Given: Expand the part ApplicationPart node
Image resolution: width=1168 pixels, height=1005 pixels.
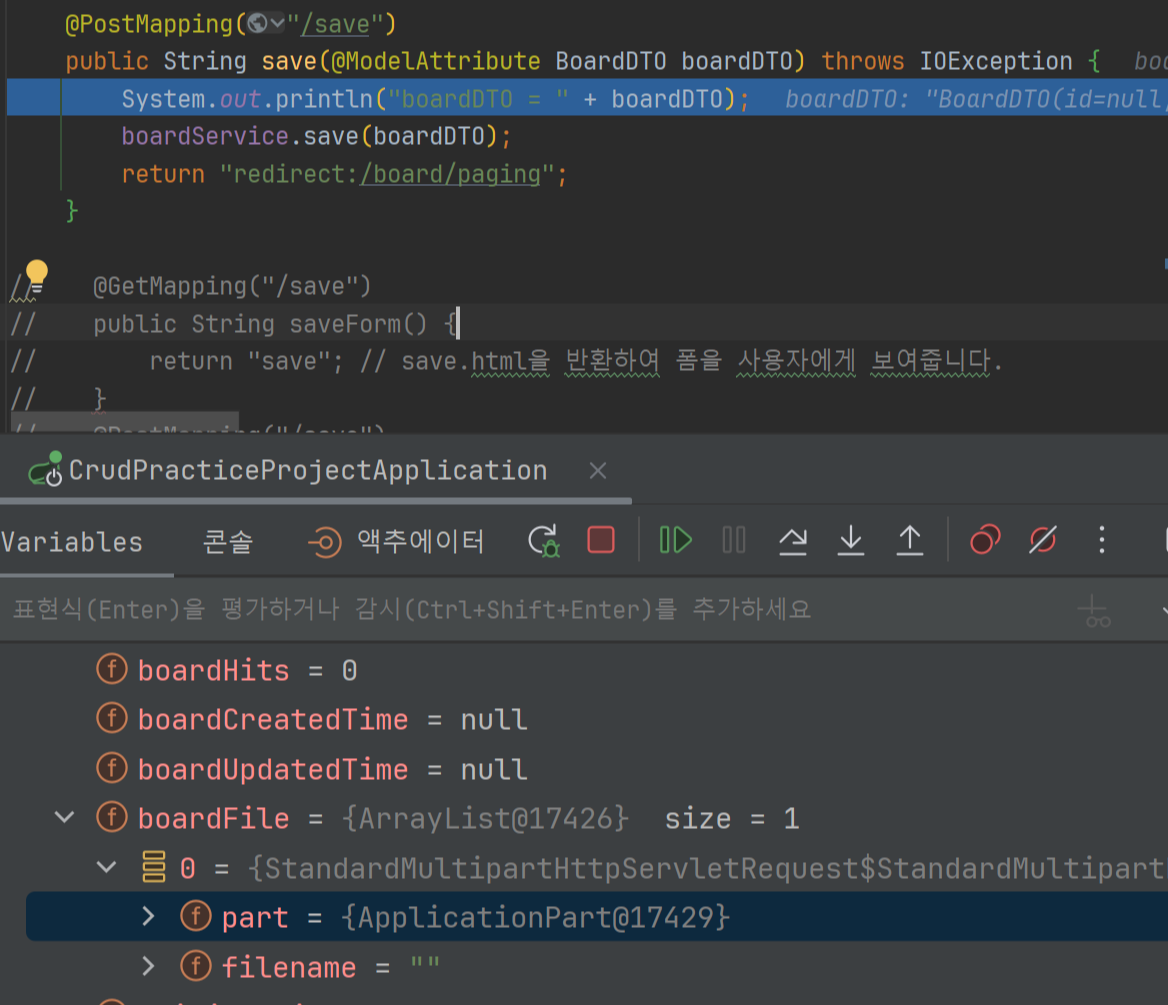Looking at the screenshot, I should tap(147, 916).
